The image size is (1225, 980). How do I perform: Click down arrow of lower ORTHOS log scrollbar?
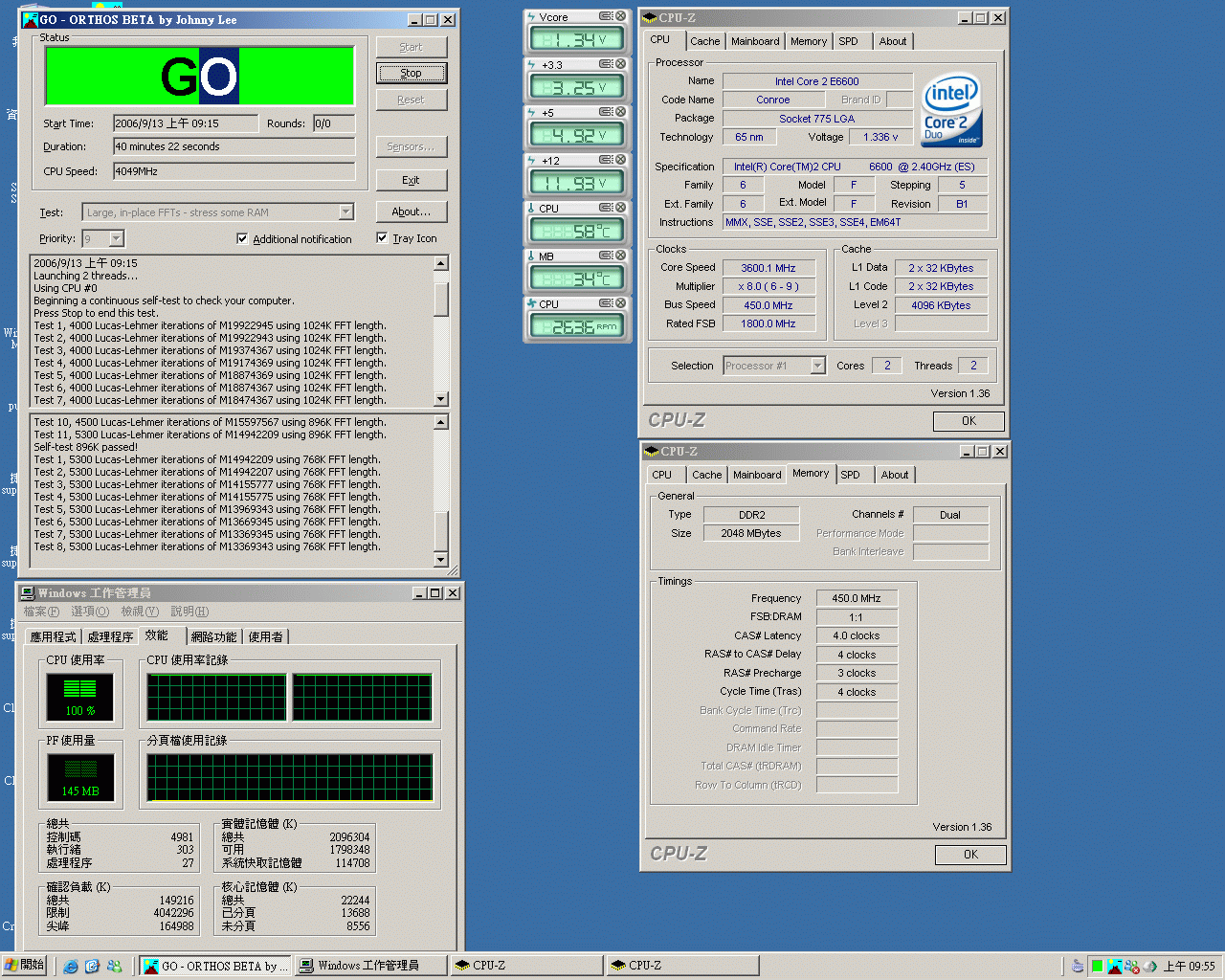tap(441, 560)
